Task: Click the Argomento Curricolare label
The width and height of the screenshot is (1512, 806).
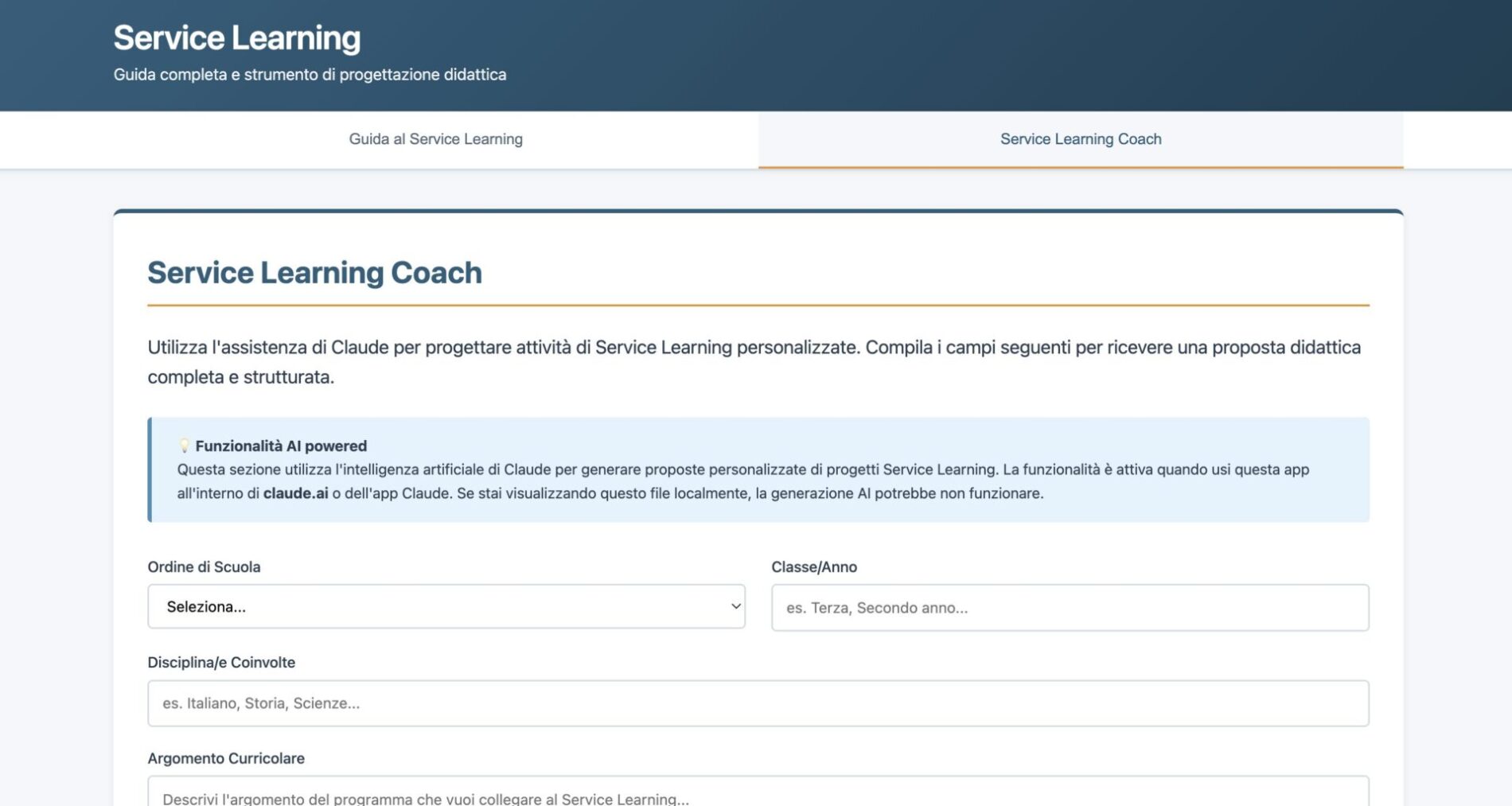Action: pyautogui.click(x=226, y=758)
